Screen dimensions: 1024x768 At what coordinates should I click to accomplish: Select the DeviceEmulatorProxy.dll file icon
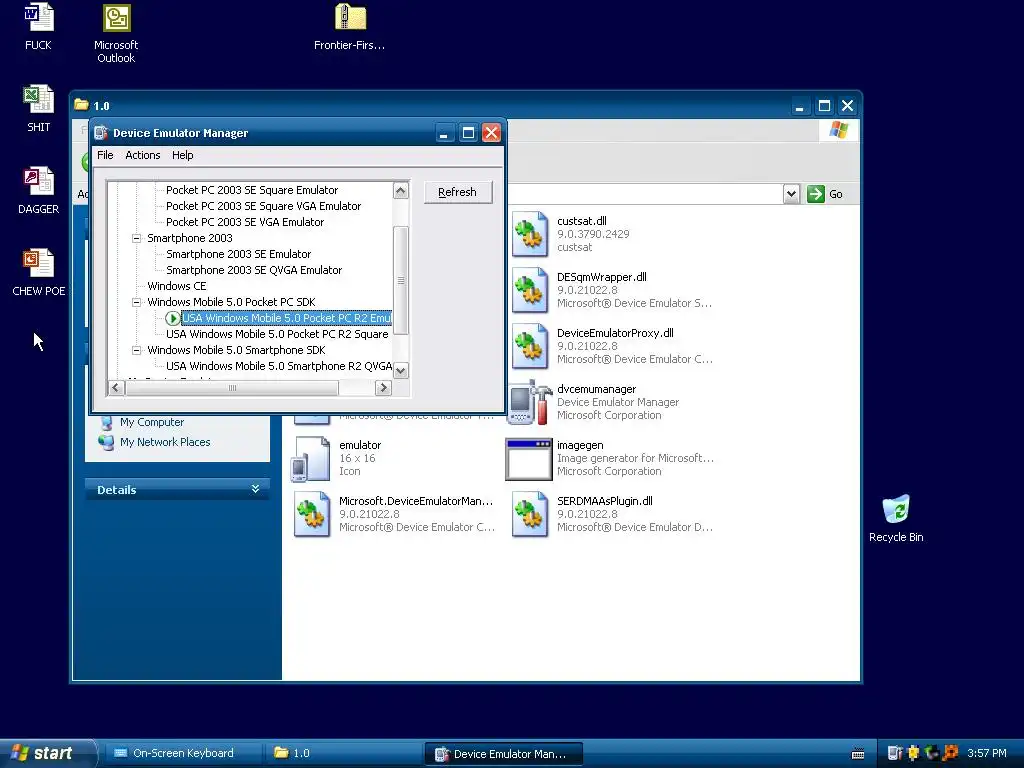[x=530, y=346]
